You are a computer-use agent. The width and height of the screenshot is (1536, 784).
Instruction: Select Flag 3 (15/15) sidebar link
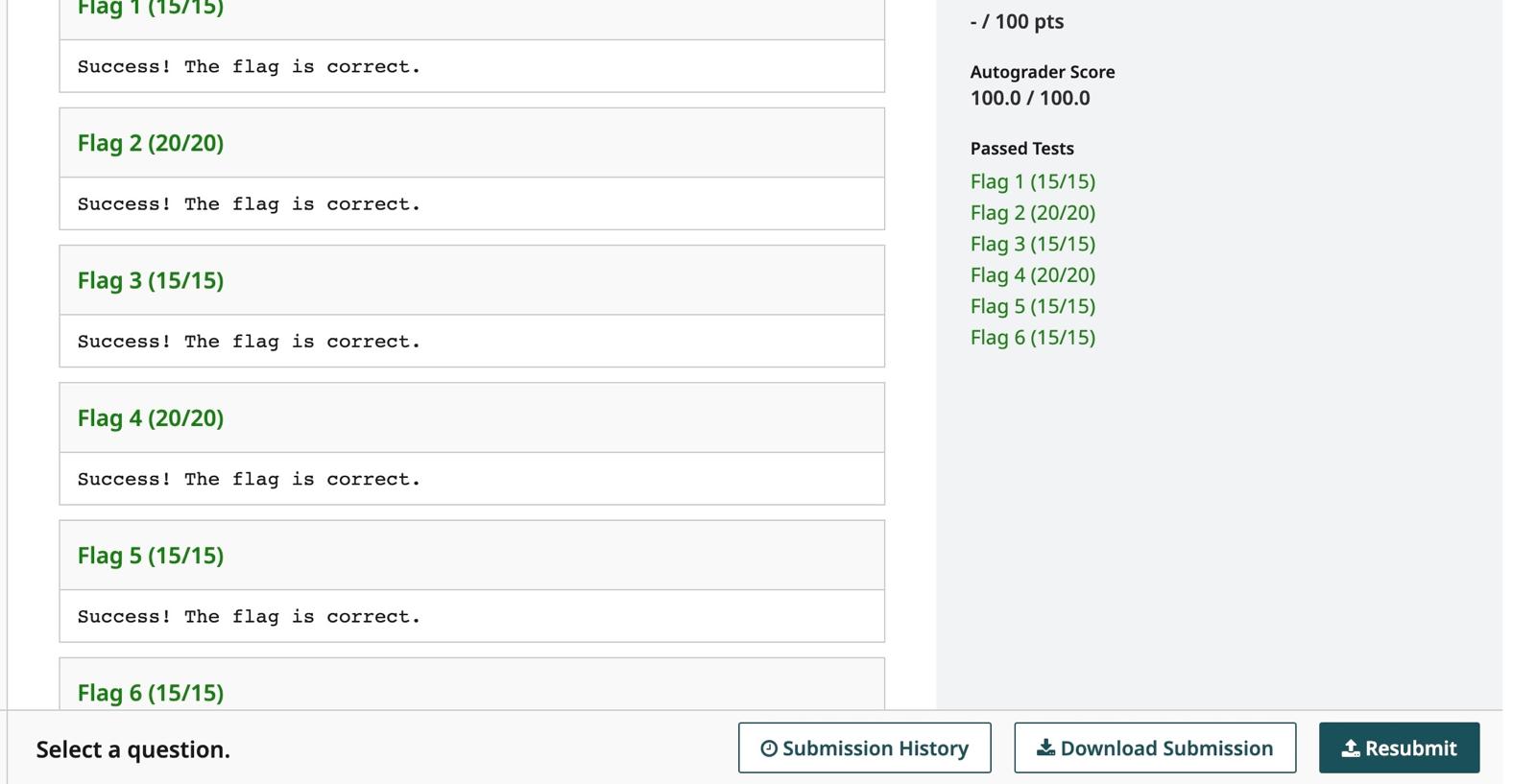pyautogui.click(x=1032, y=244)
